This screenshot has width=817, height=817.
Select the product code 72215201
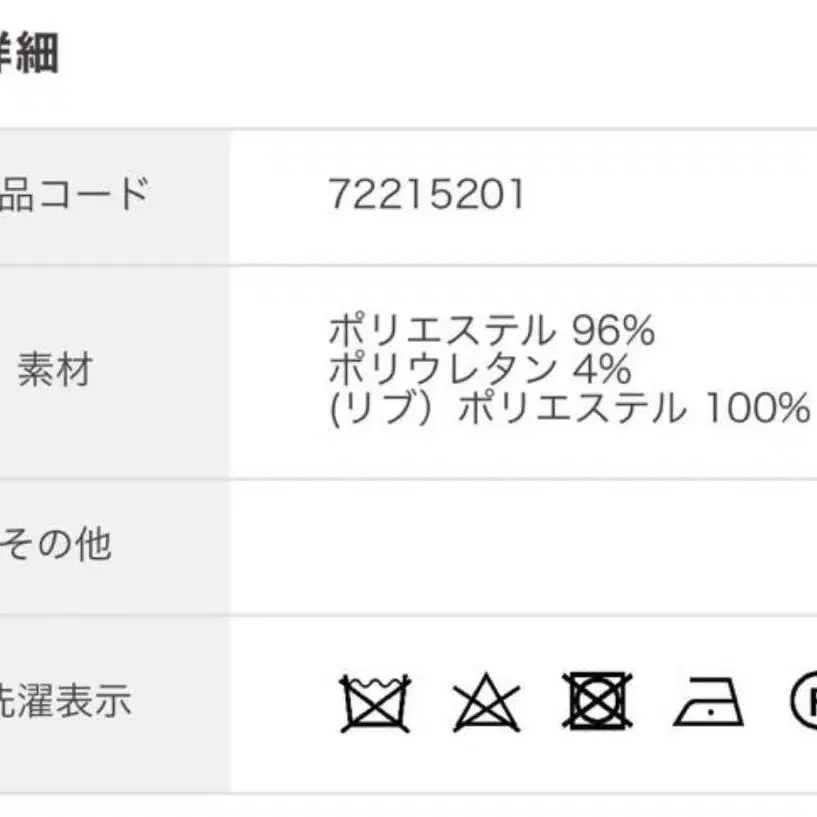[426, 194]
